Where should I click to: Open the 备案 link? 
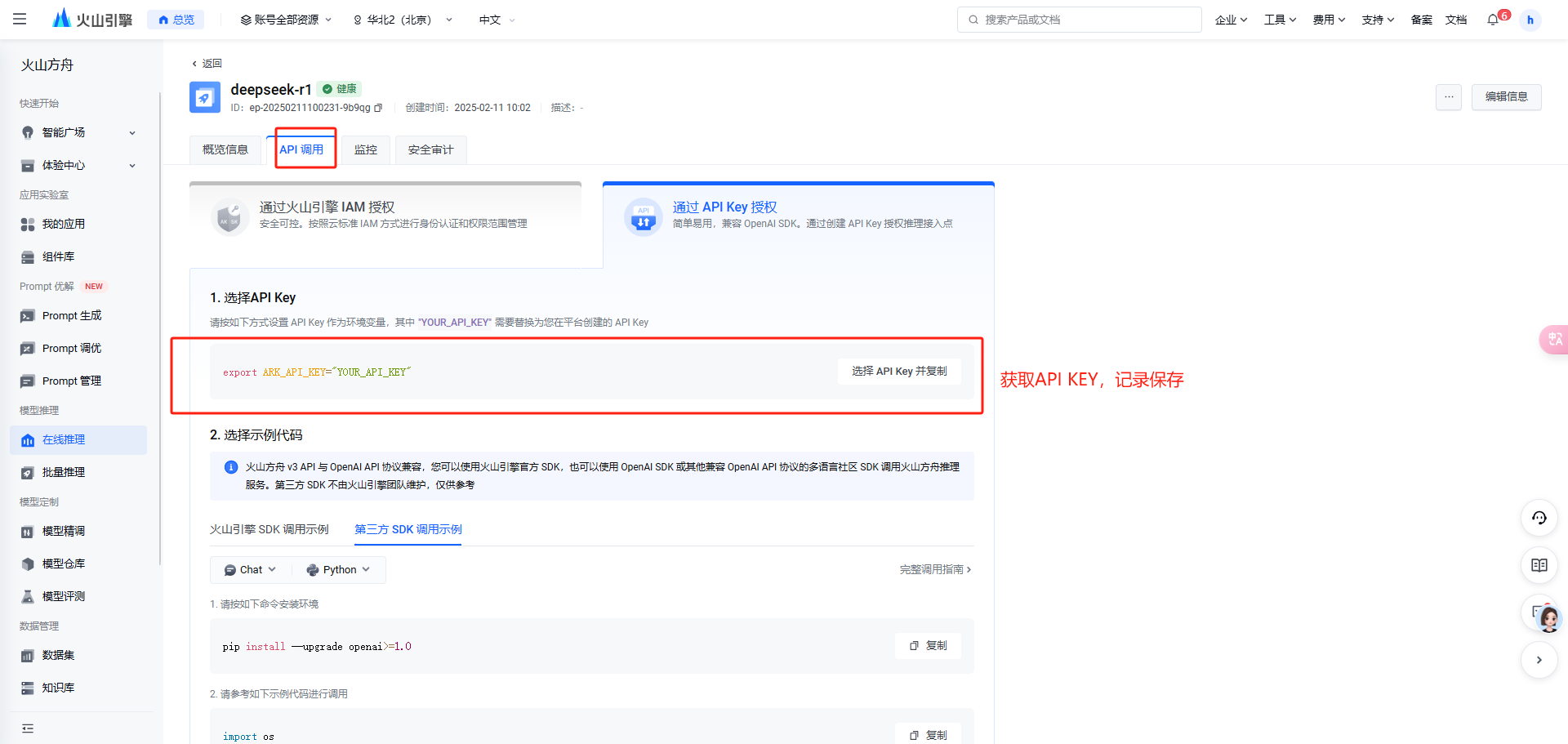pyautogui.click(x=1421, y=20)
